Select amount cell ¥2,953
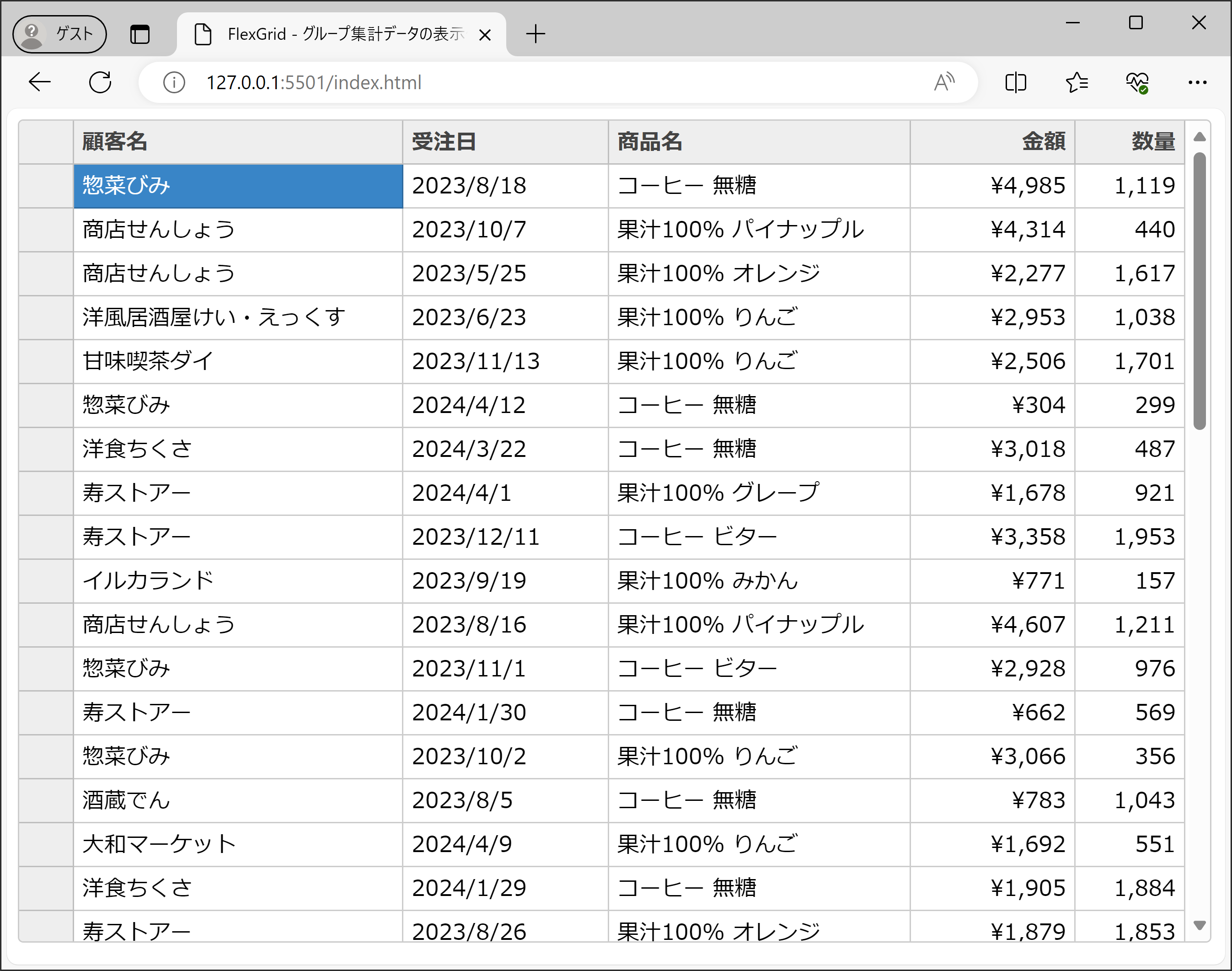Viewport: 1232px width, 971px height. 992,317
